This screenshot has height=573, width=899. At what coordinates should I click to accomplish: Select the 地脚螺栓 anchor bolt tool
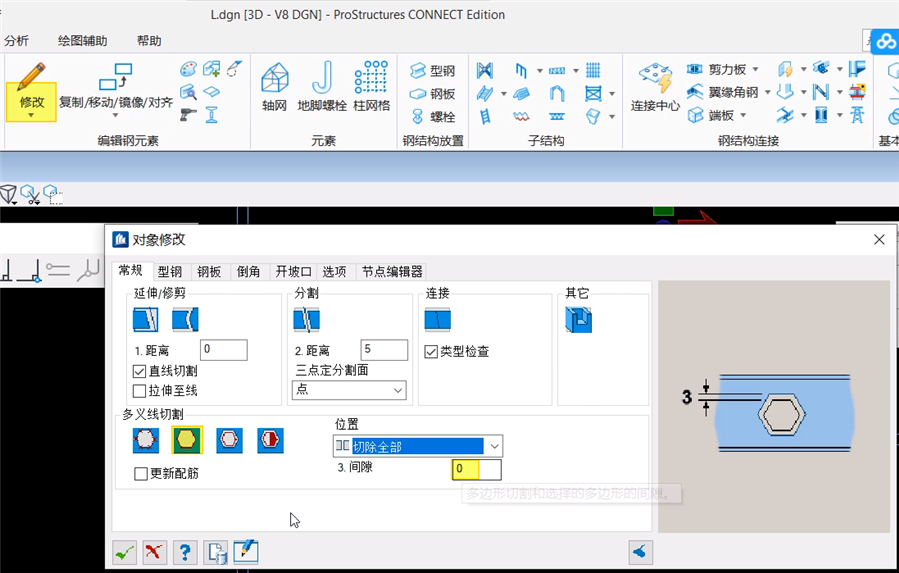click(x=322, y=86)
